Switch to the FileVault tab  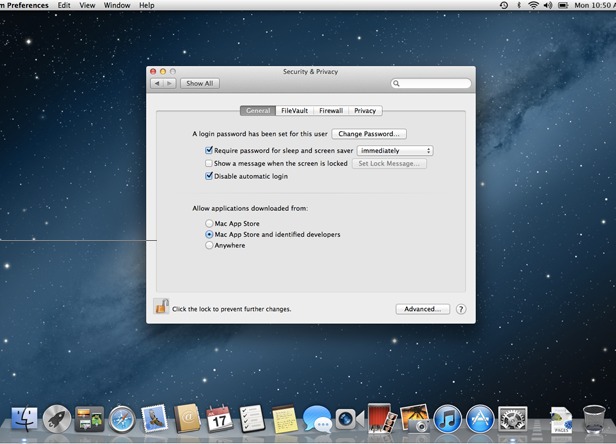tap(295, 111)
